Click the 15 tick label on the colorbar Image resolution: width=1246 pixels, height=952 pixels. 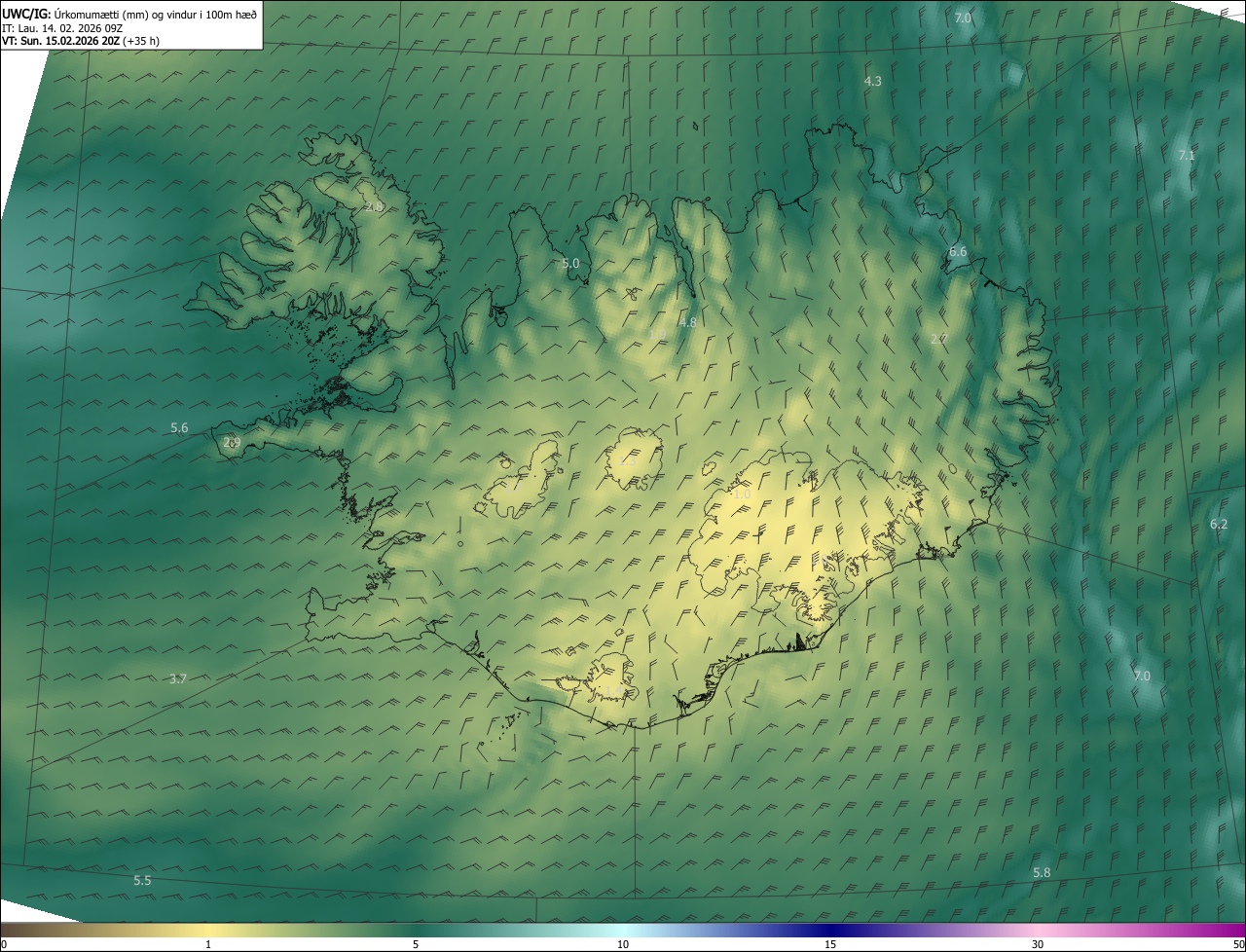tap(830, 944)
